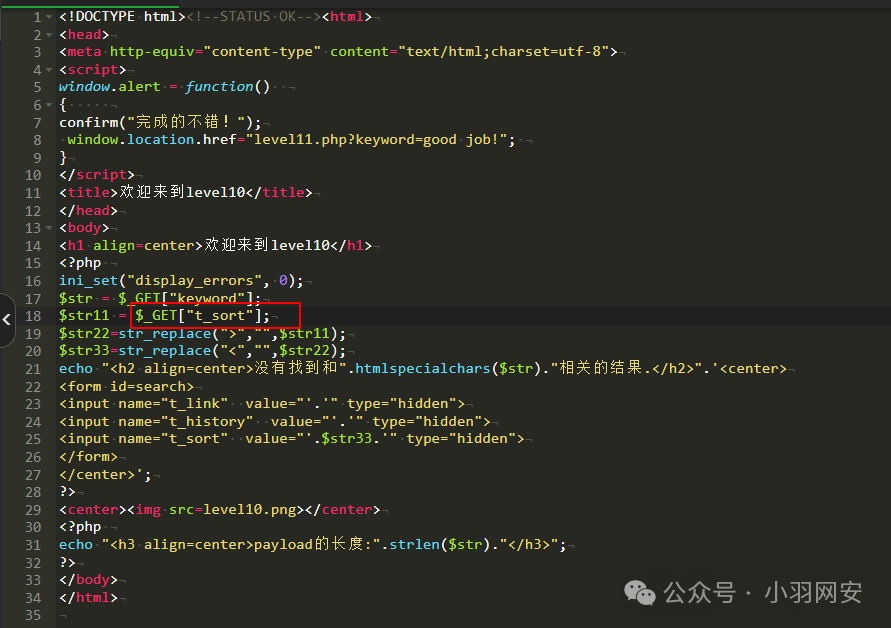Click the closing form tag on line 26
The image size is (891, 628).
point(88,456)
